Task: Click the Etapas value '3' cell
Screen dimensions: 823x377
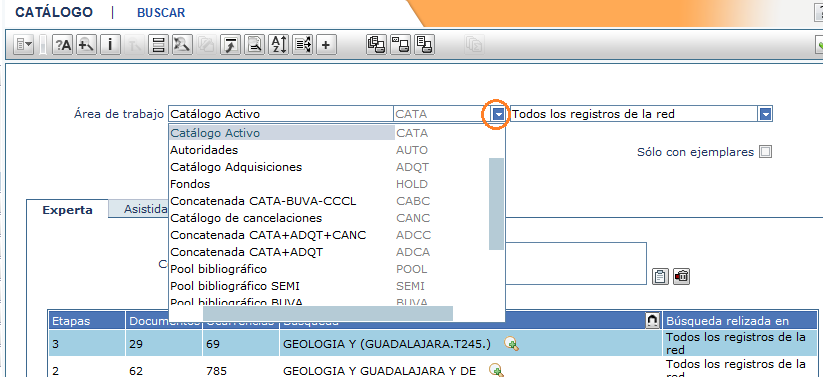Action: pos(87,344)
